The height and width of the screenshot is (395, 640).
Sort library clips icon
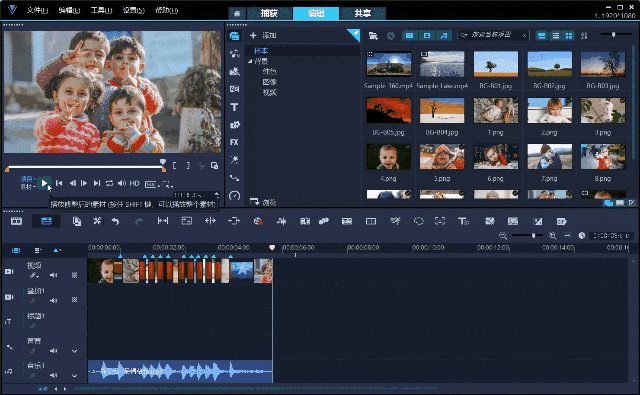pyautogui.click(x=584, y=36)
